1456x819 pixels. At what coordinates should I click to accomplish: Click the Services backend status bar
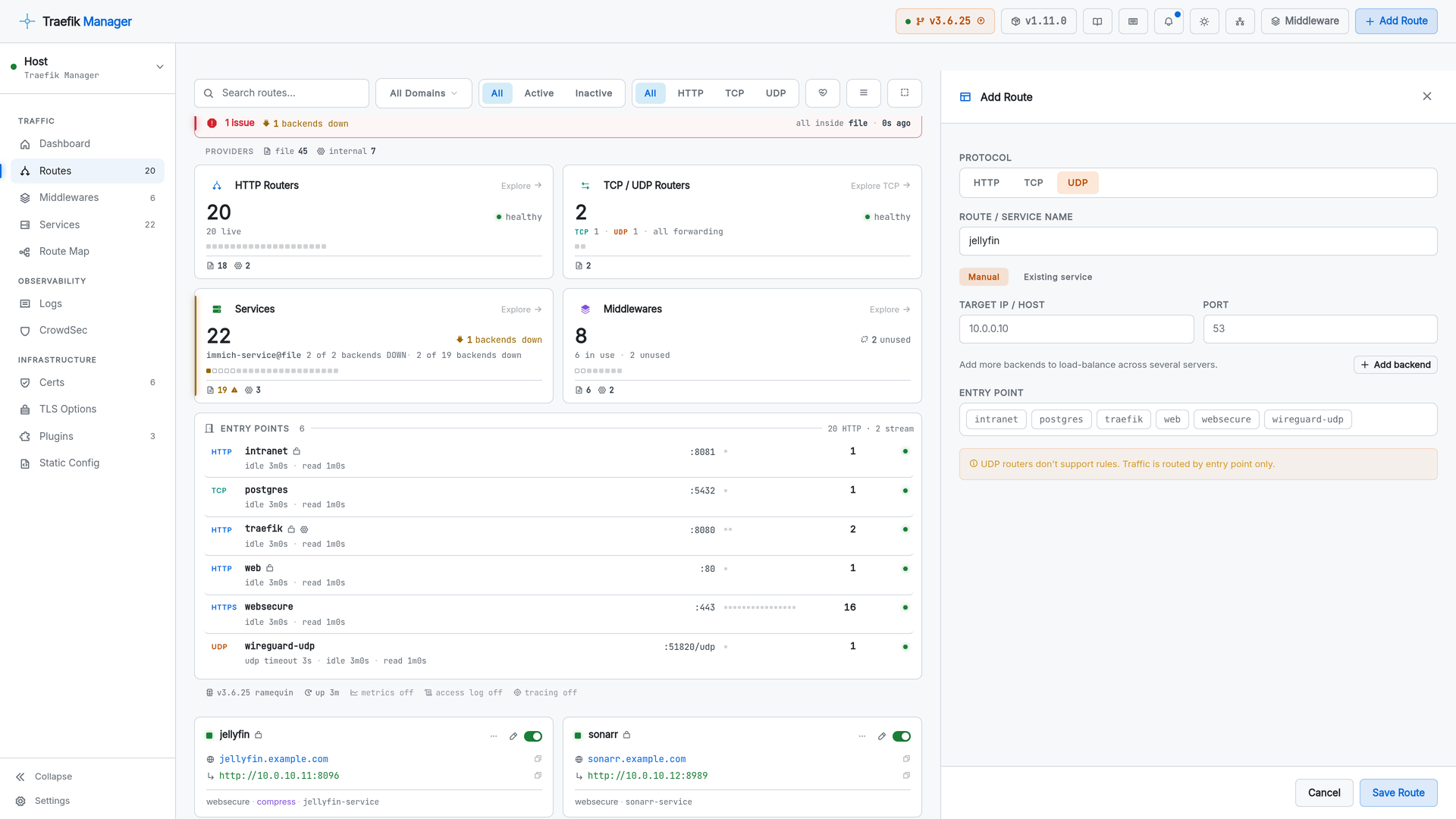[x=272, y=371]
